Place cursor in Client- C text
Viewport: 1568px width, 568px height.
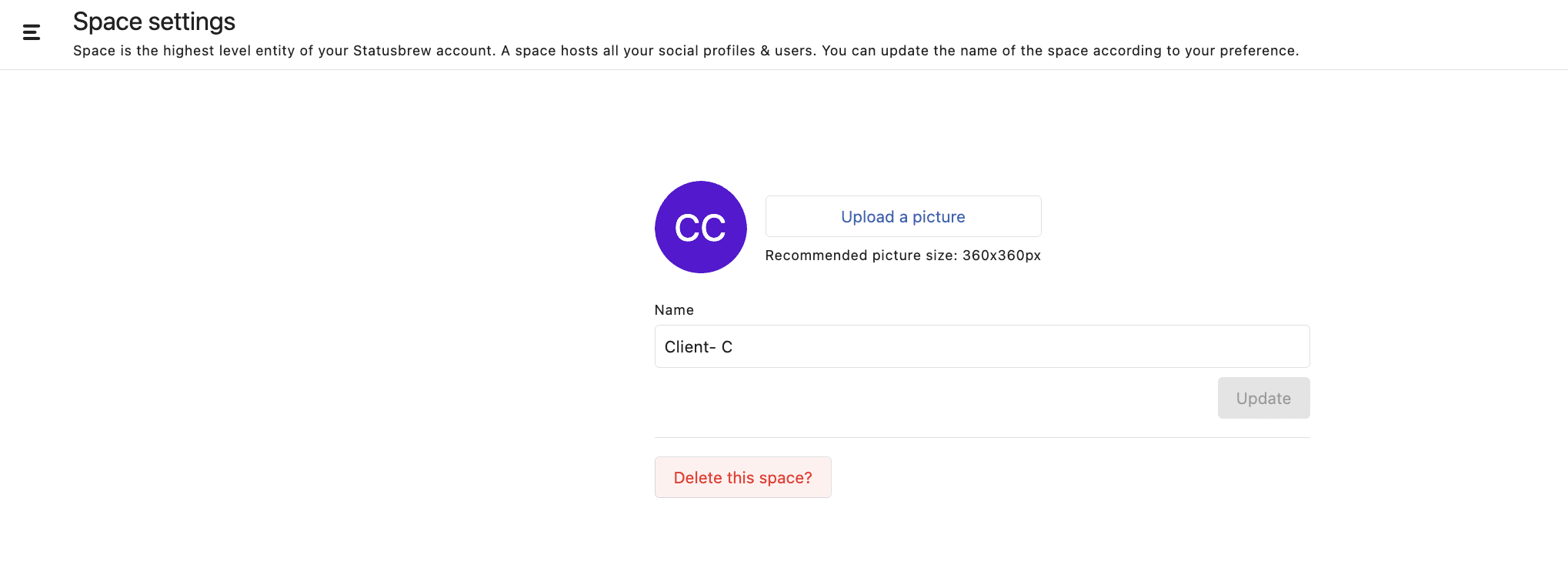coord(698,347)
